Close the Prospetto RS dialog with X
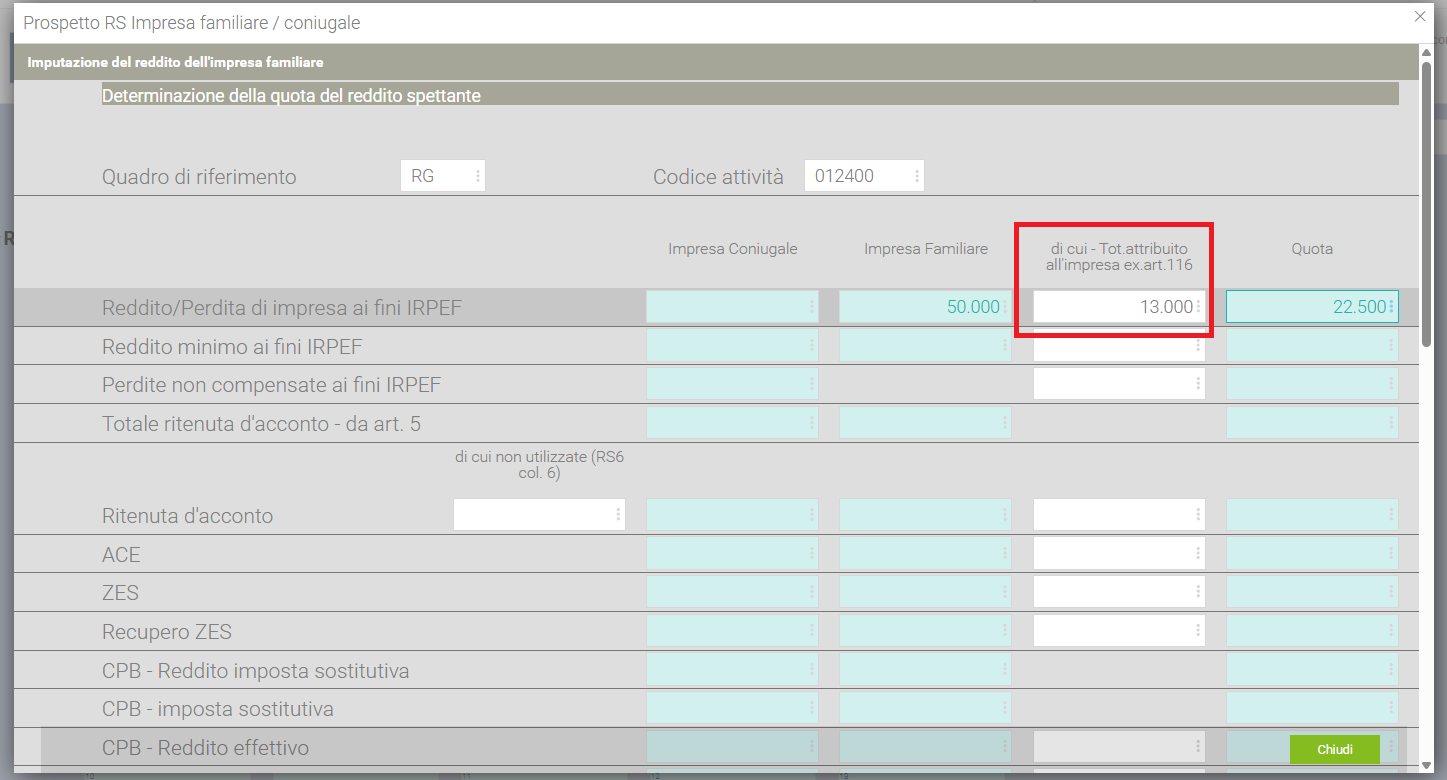This screenshot has height=780, width=1447. [x=1420, y=17]
